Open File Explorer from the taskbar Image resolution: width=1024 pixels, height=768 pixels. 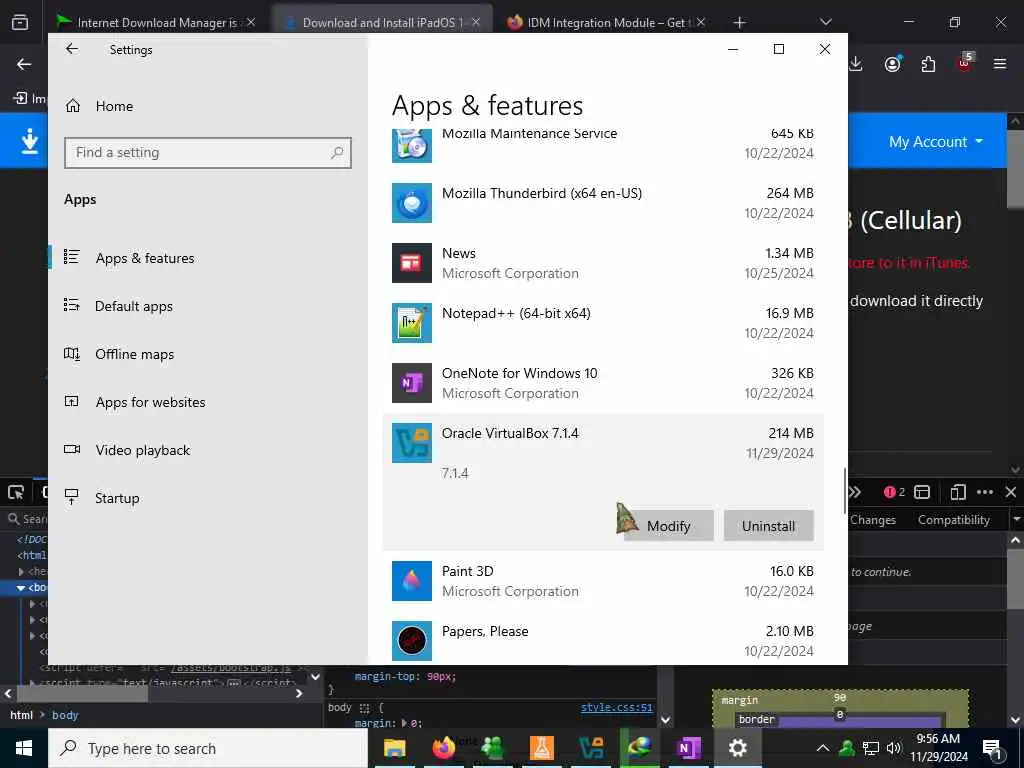tap(394, 748)
